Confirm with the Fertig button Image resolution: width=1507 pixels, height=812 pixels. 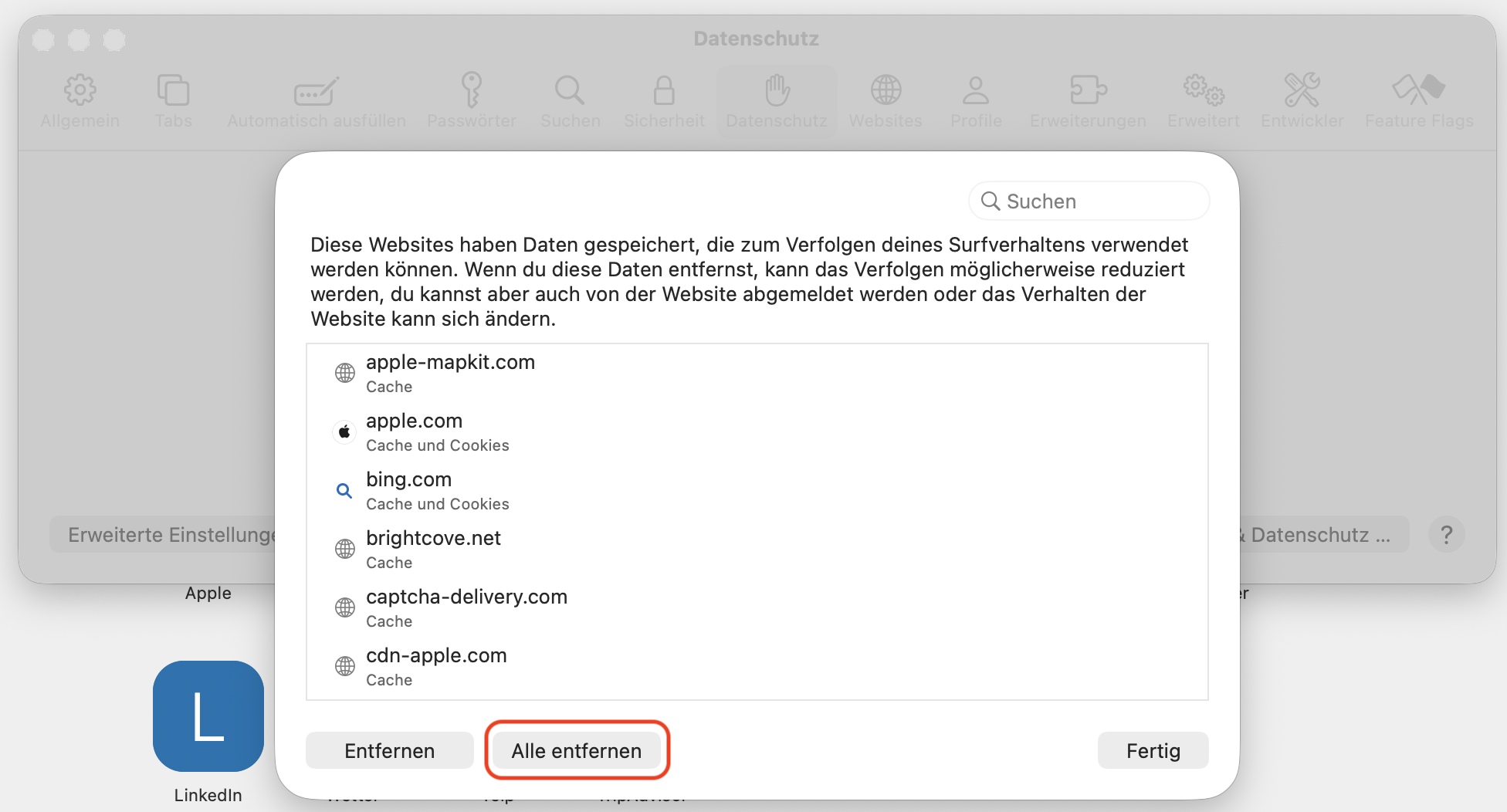coord(1153,750)
